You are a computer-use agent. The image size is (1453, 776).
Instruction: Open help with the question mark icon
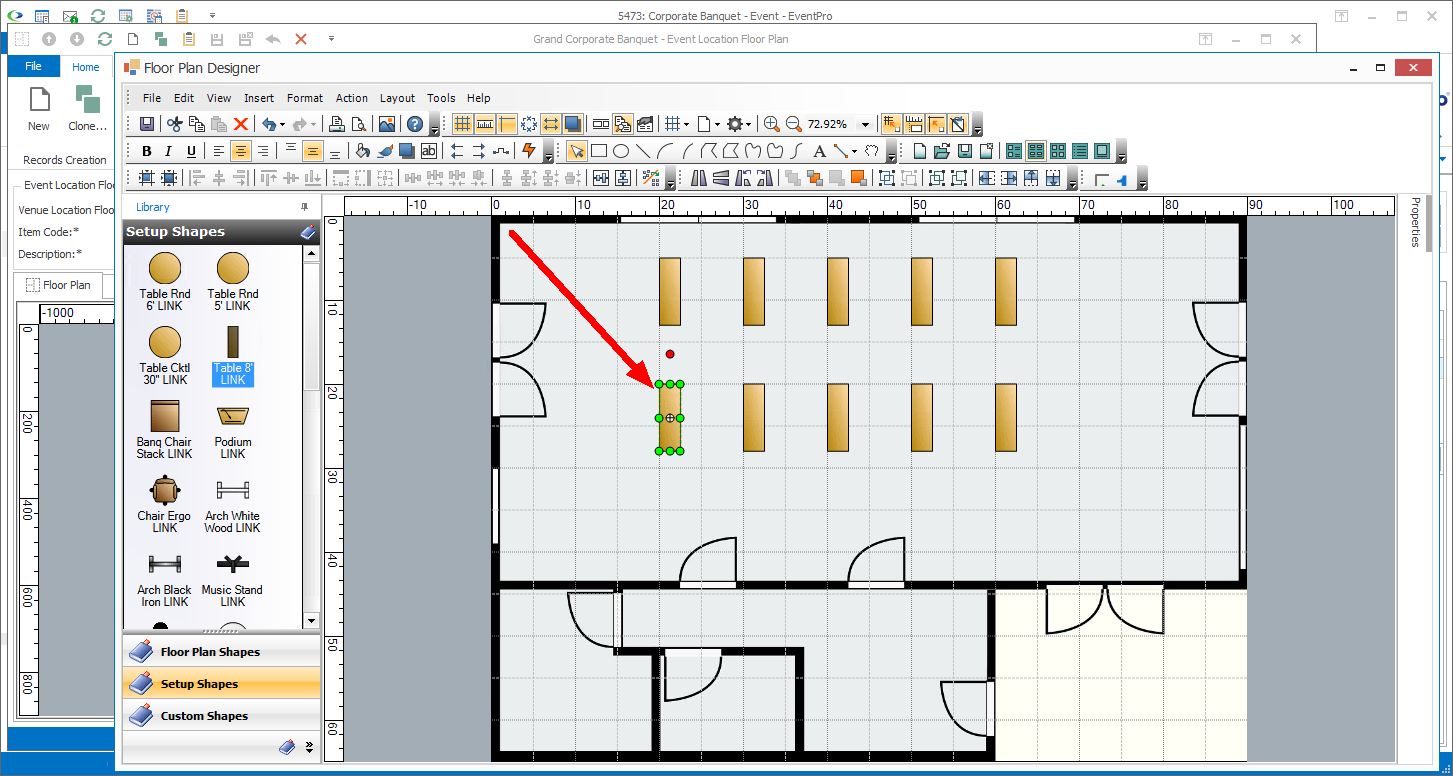415,124
